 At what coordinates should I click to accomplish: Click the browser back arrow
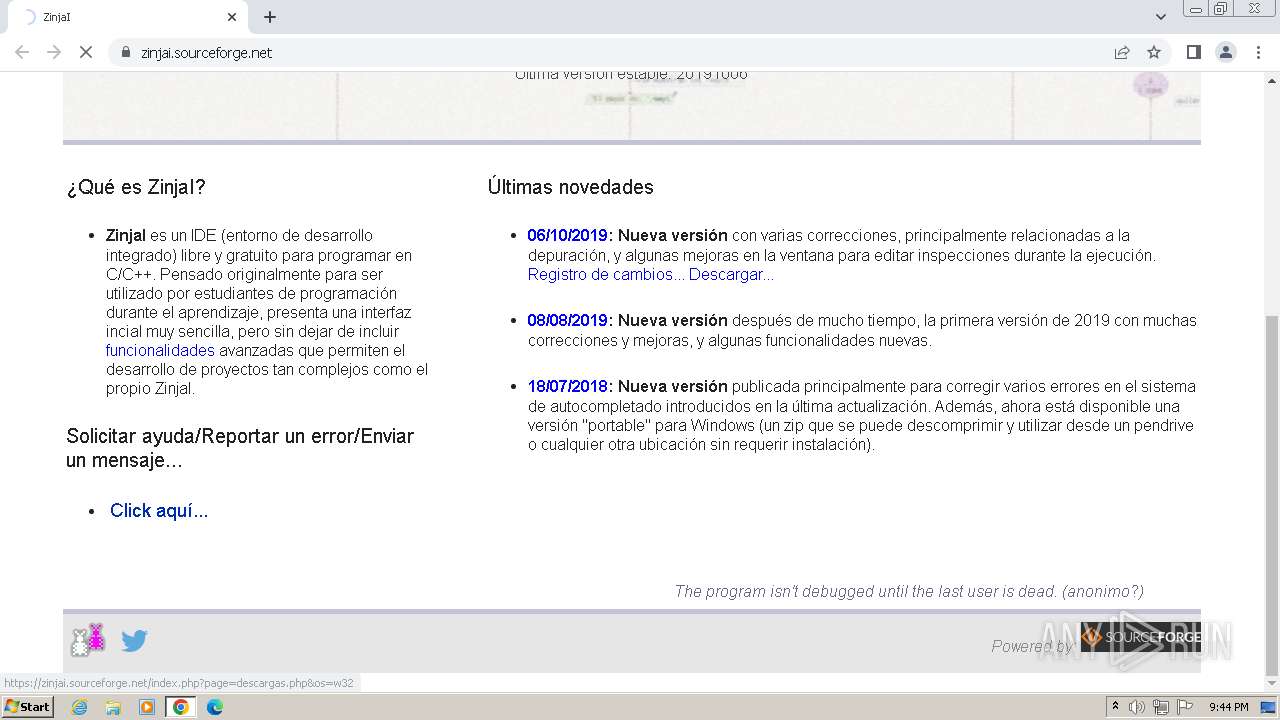[22, 52]
